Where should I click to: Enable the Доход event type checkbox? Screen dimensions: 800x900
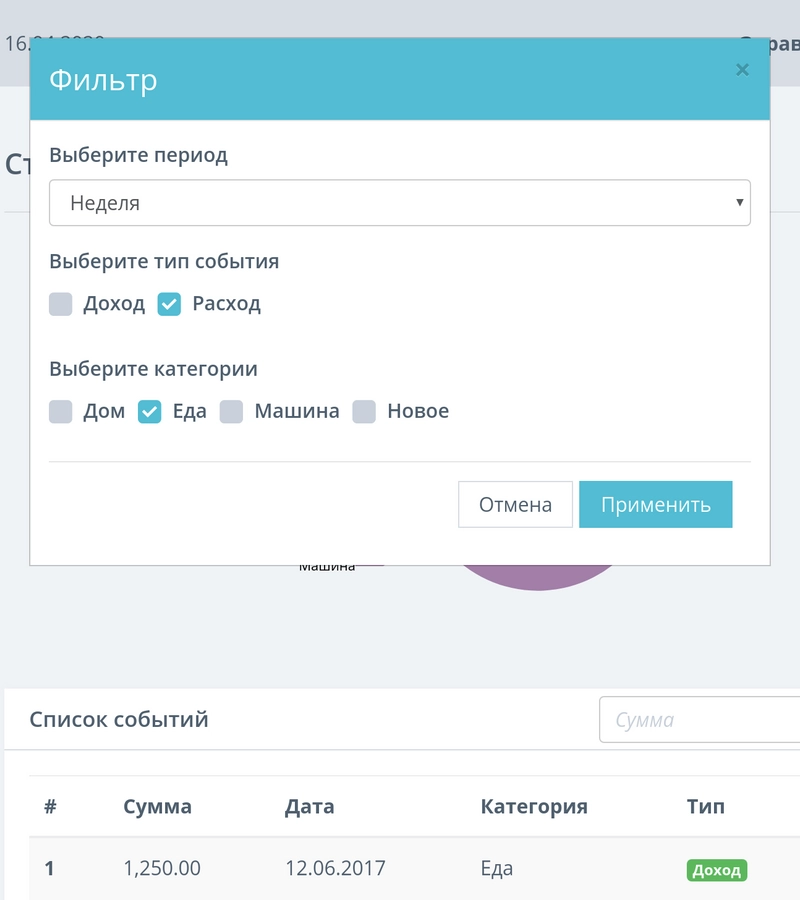tap(61, 304)
